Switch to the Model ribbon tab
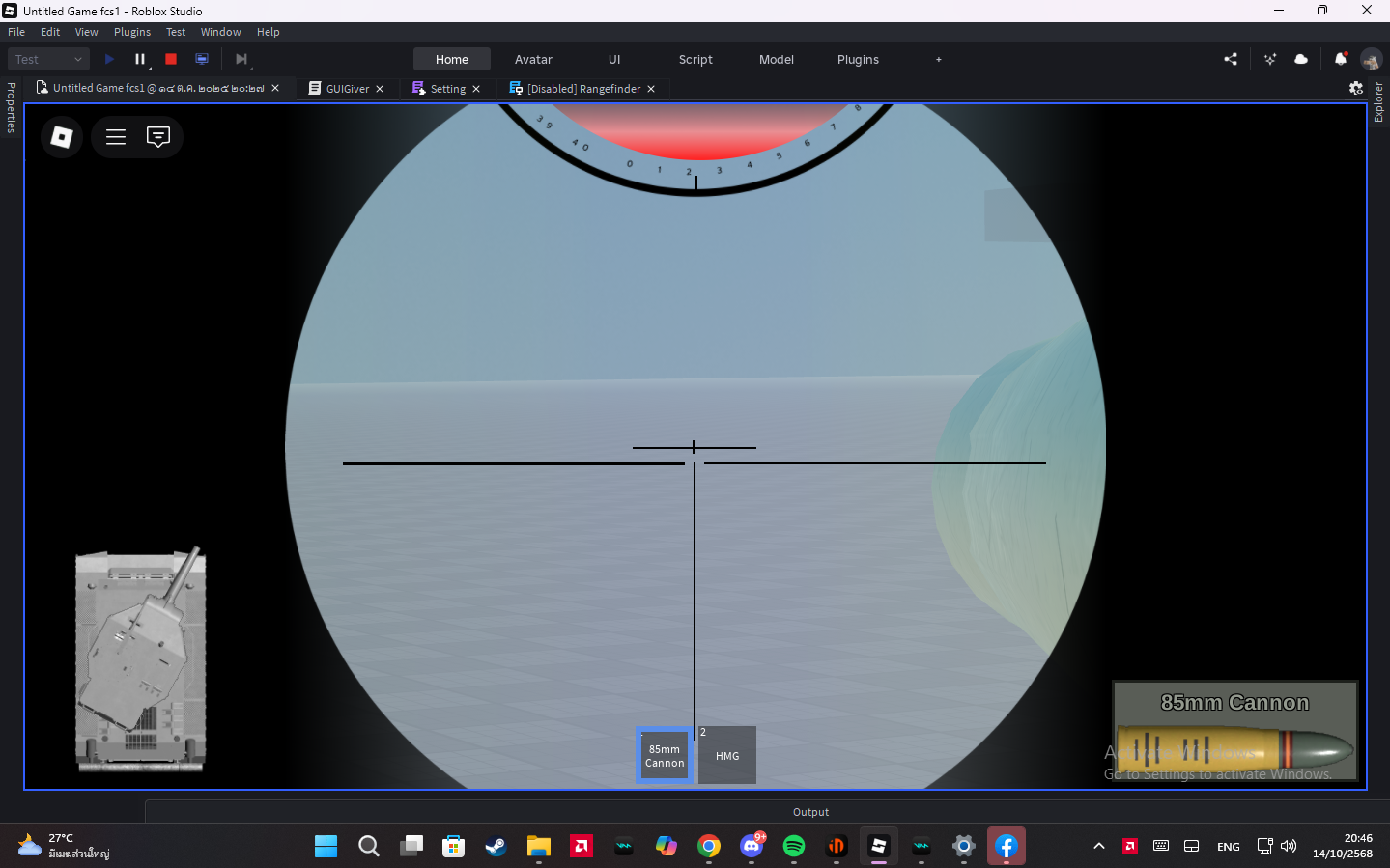1390x868 pixels. [x=777, y=59]
